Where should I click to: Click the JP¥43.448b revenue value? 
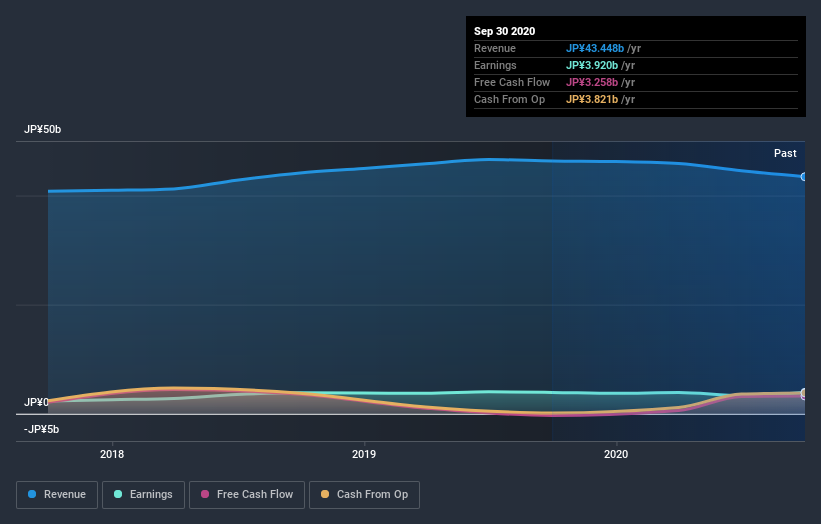pyautogui.click(x=595, y=48)
